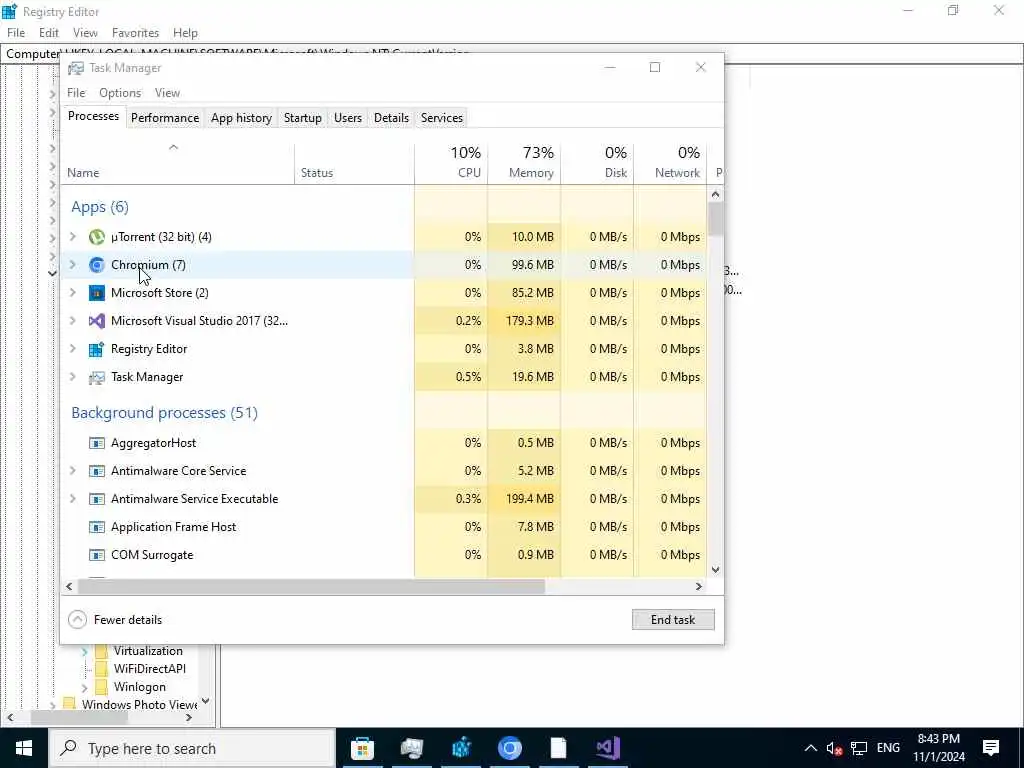Expand the Task Manager process group
The image size is (1024, 768).
(x=73, y=377)
